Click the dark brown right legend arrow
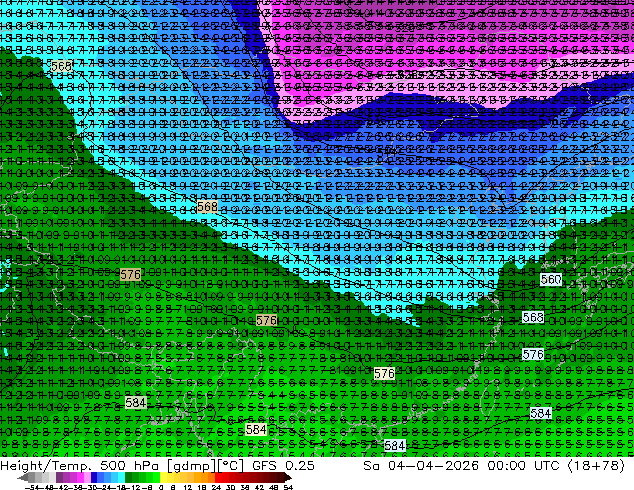The image size is (634, 490). (288, 477)
